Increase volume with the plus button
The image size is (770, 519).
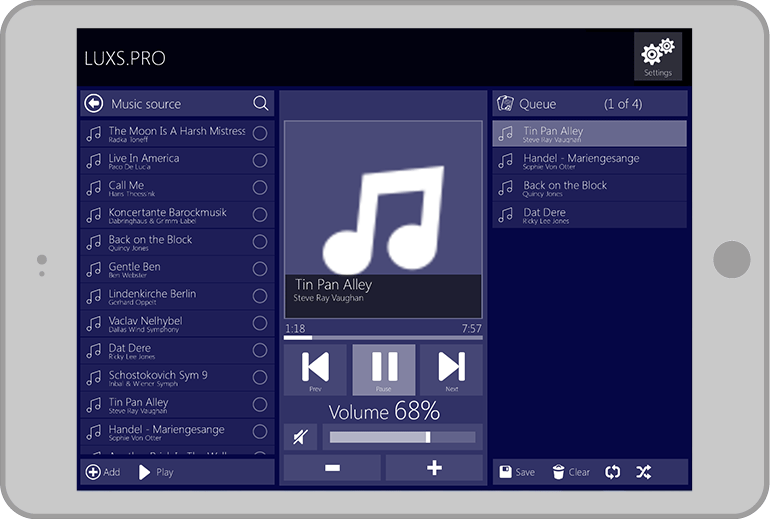click(434, 468)
